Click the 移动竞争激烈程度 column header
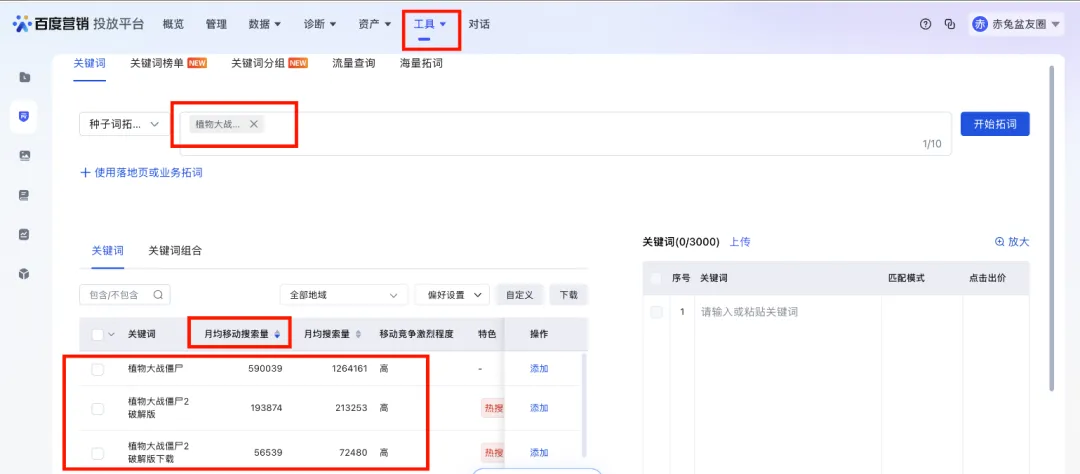The width and height of the screenshot is (1080, 474). tap(417, 334)
